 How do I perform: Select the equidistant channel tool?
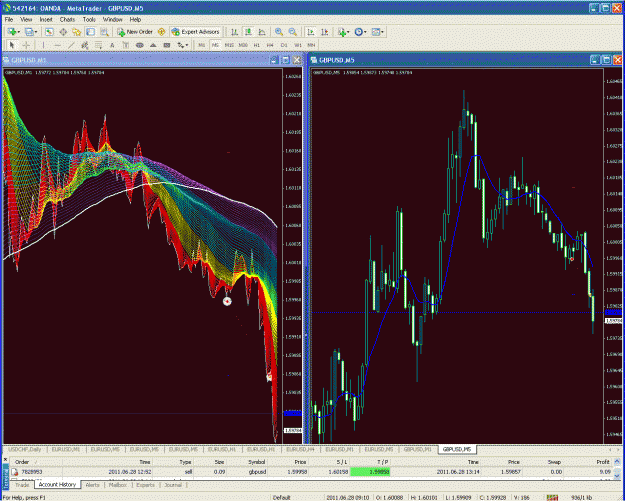85,45
